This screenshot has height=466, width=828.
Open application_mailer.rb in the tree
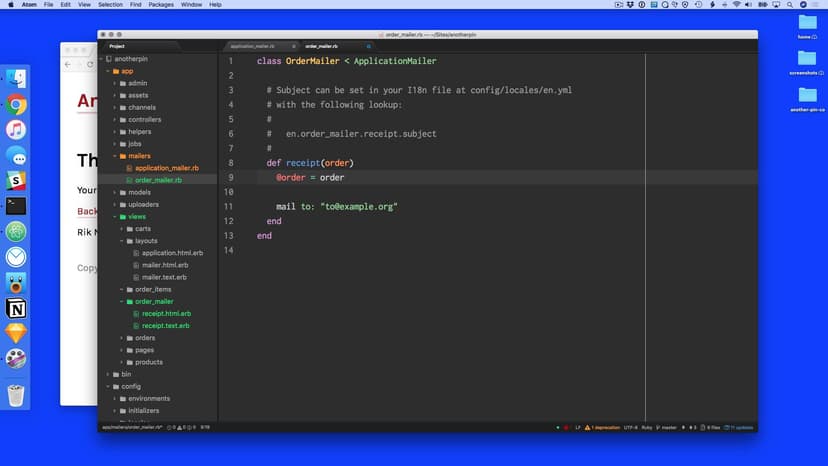click(167, 168)
